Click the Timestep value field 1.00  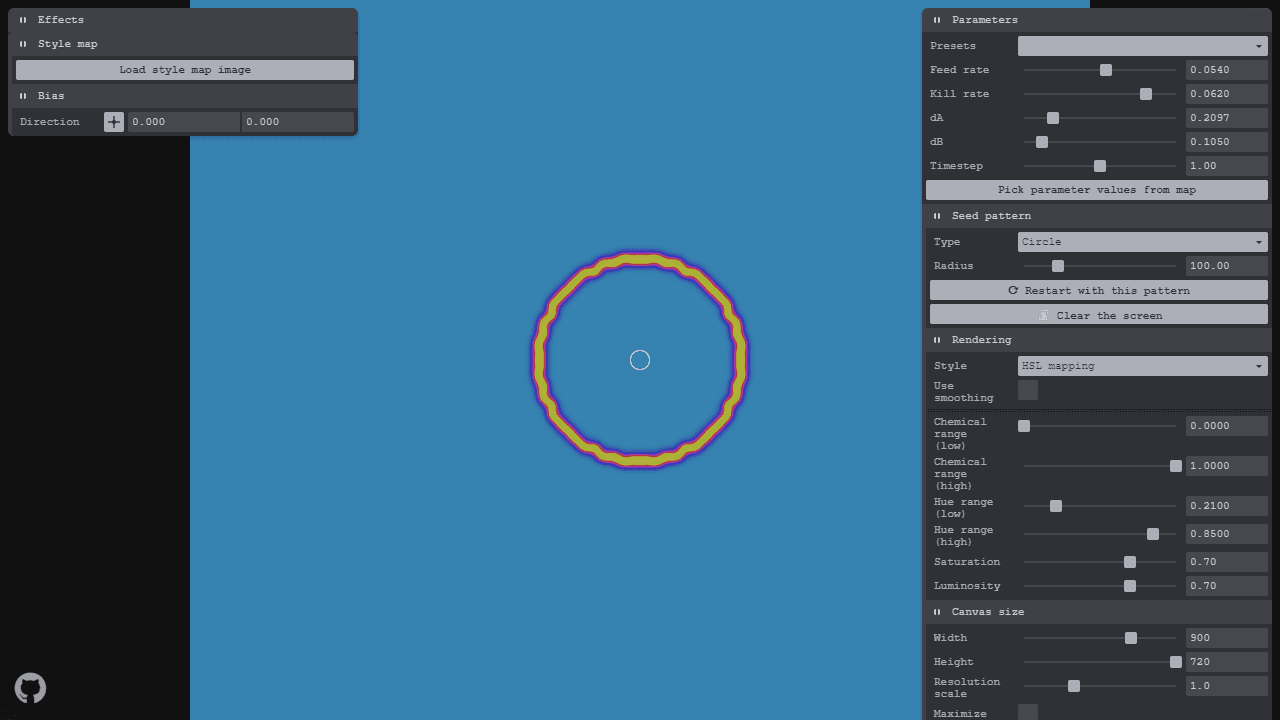pyautogui.click(x=1227, y=166)
